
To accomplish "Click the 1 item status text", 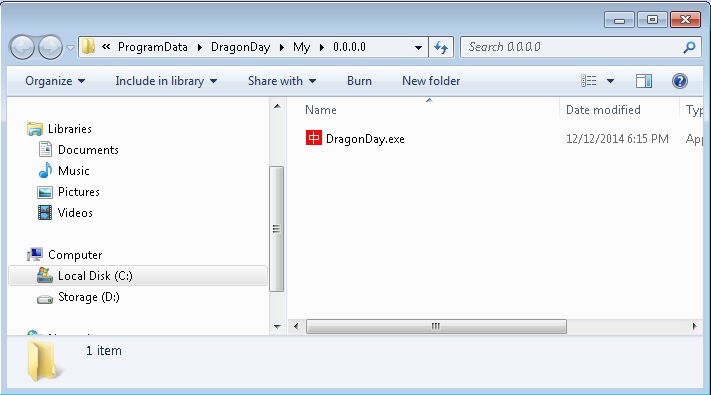I will pos(104,351).
